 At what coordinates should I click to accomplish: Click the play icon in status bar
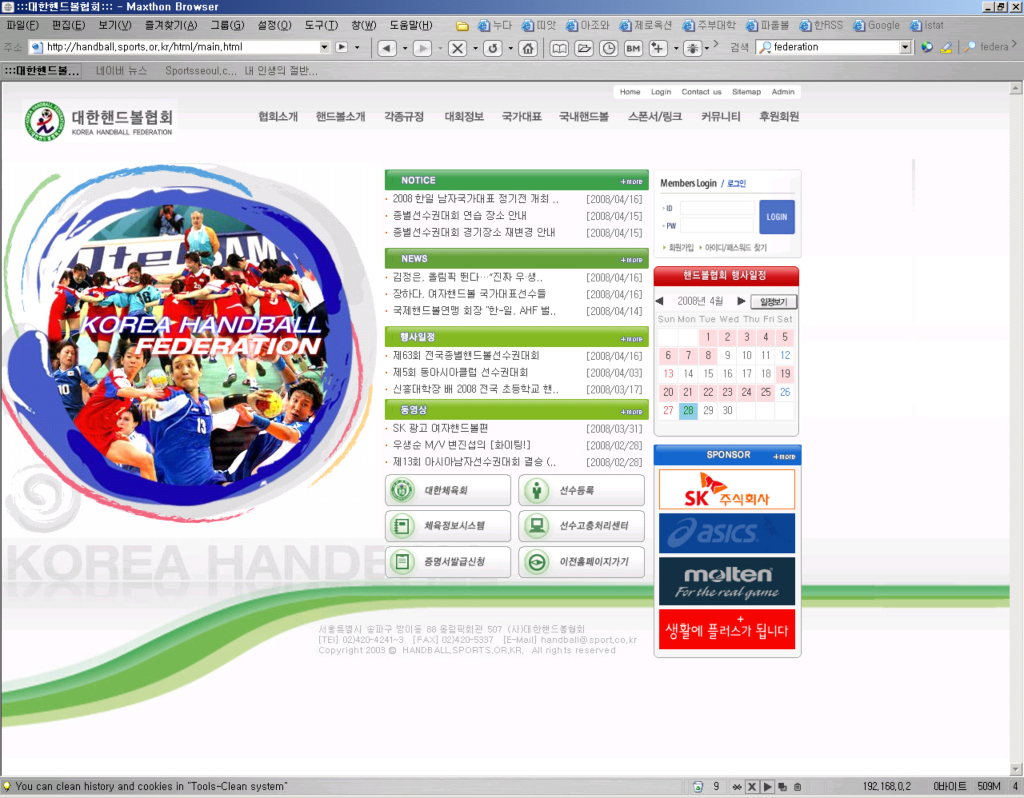coord(767,786)
